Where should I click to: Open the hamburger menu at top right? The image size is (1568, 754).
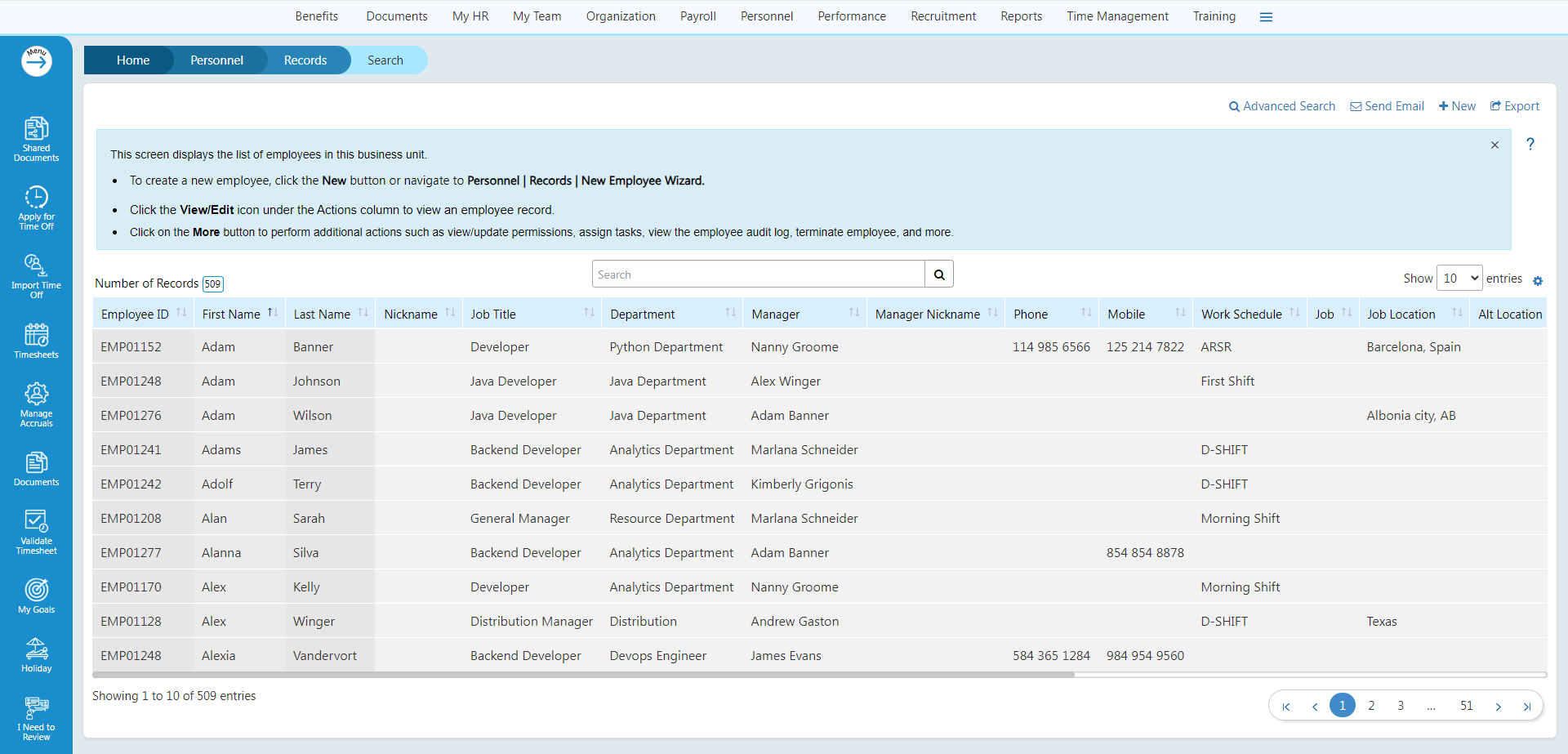pos(1267,16)
